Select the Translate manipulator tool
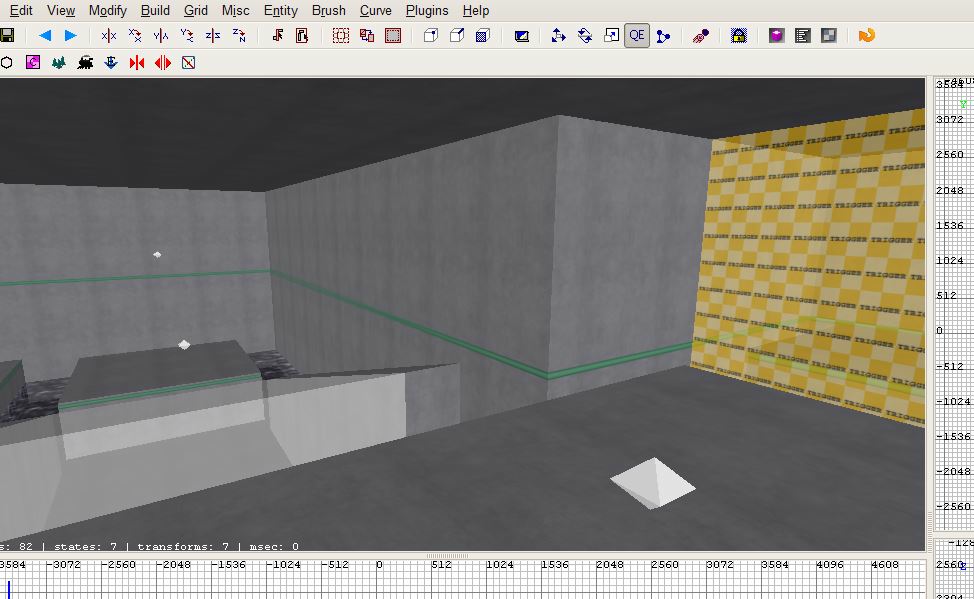Image resolution: width=974 pixels, height=599 pixels. click(558, 36)
